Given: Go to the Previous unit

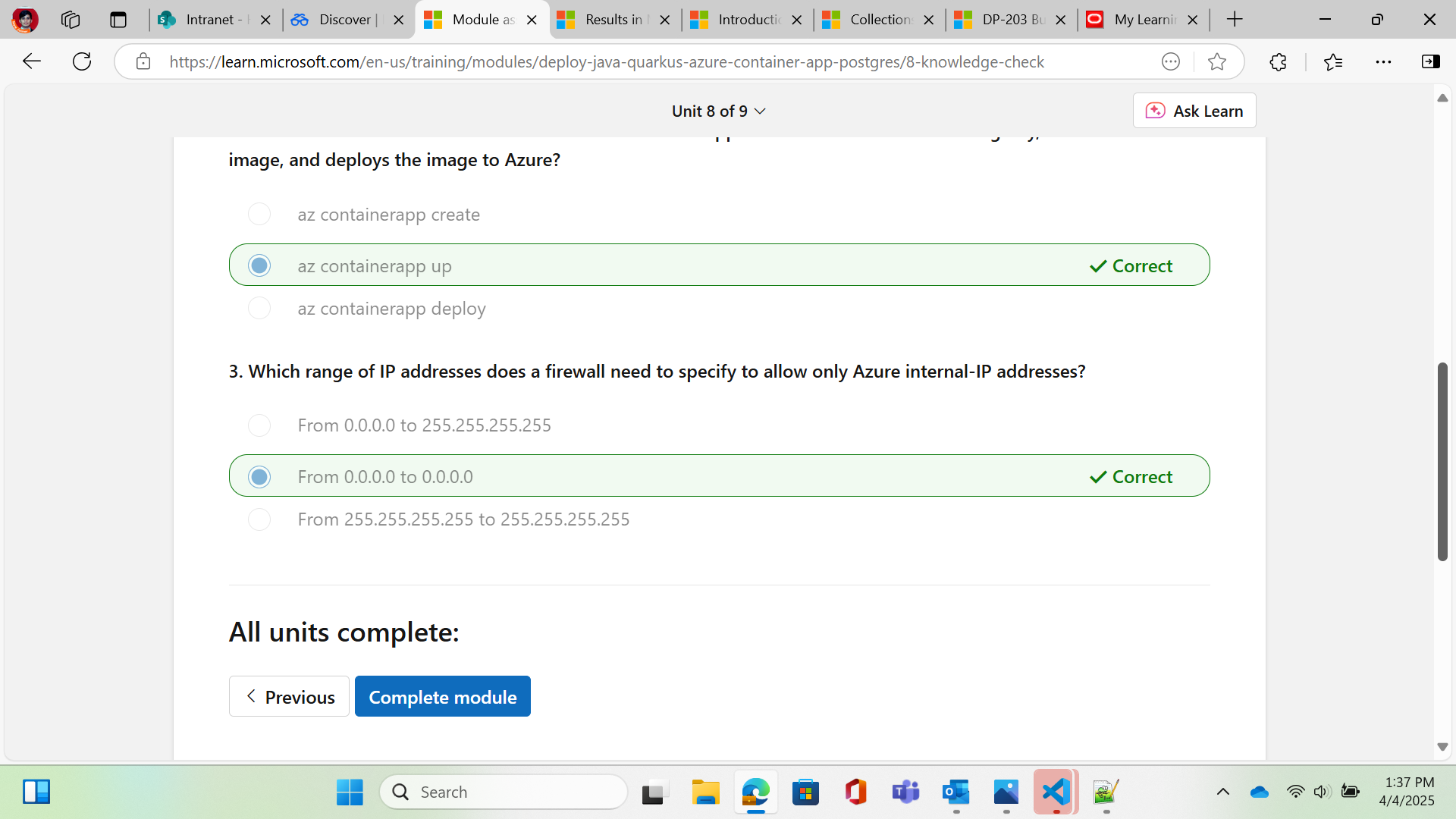Looking at the screenshot, I should (289, 696).
